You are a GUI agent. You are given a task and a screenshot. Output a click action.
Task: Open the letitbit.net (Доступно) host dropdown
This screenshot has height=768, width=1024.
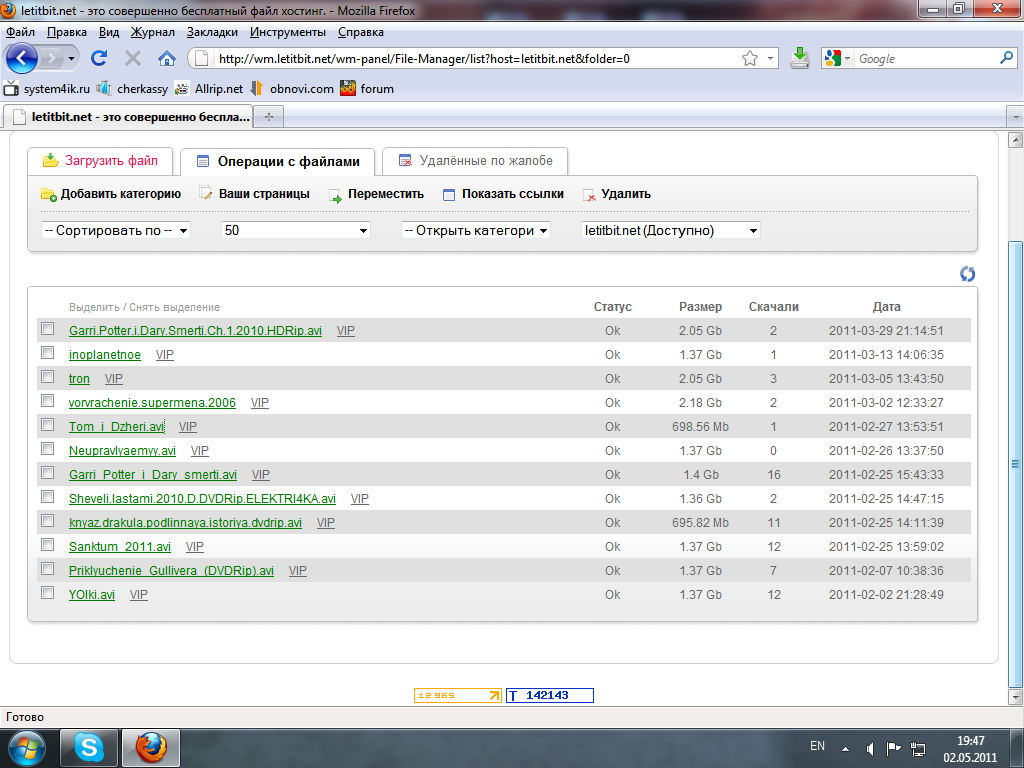click(671, 231)
